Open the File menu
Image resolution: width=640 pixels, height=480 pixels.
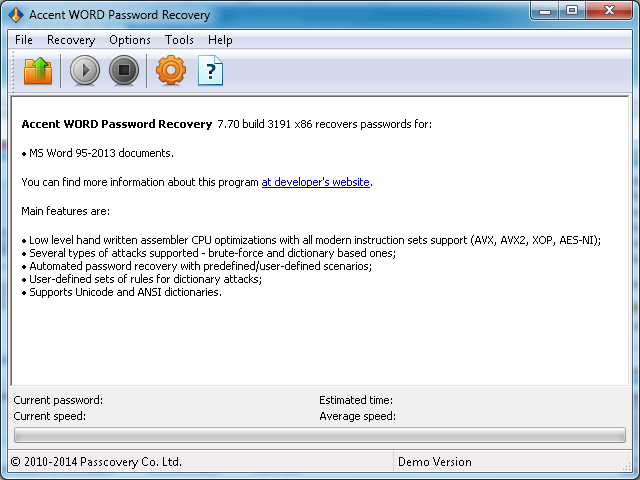tap(24, 40)
